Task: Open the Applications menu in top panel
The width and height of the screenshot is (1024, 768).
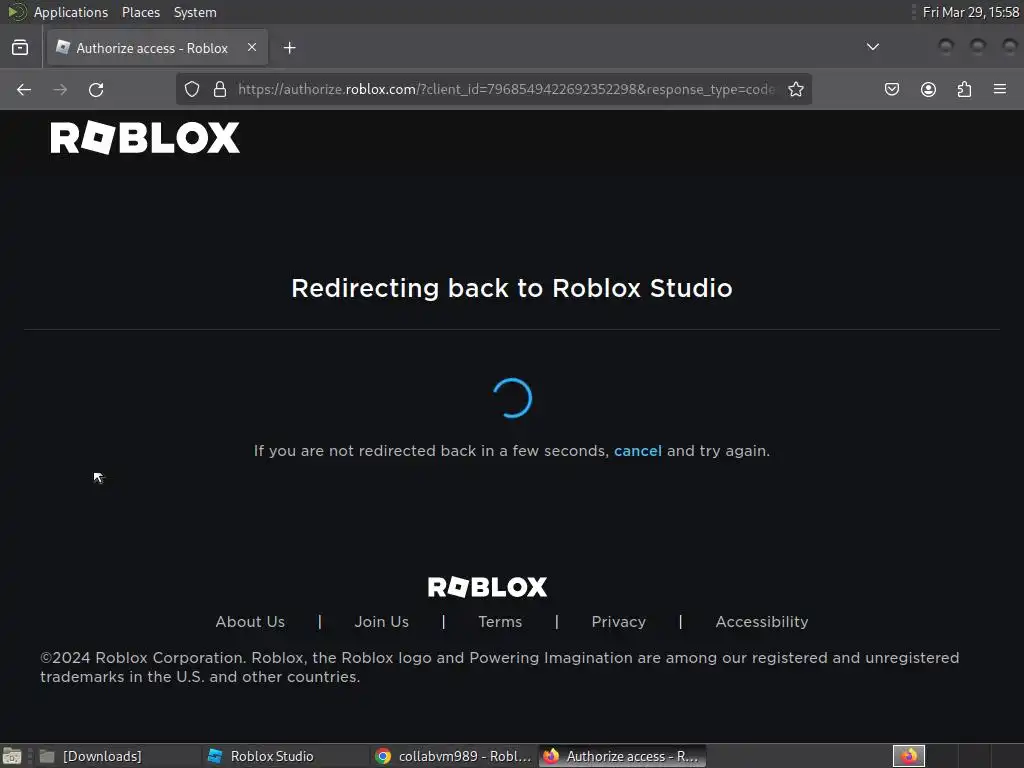Action: click(x=71, y=12)
